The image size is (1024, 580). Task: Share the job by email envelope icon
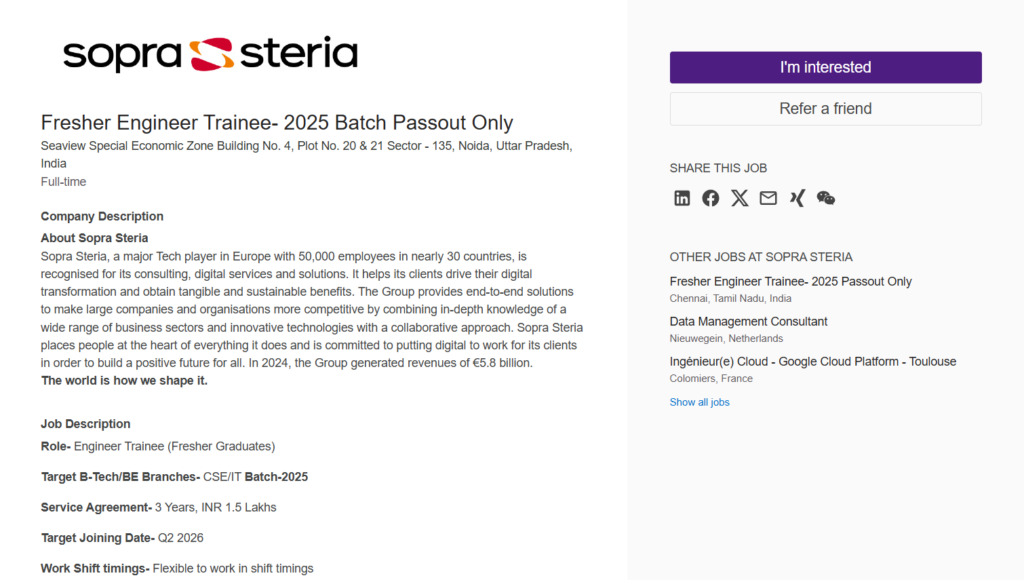pyautogui.click(x=768, y=198)
